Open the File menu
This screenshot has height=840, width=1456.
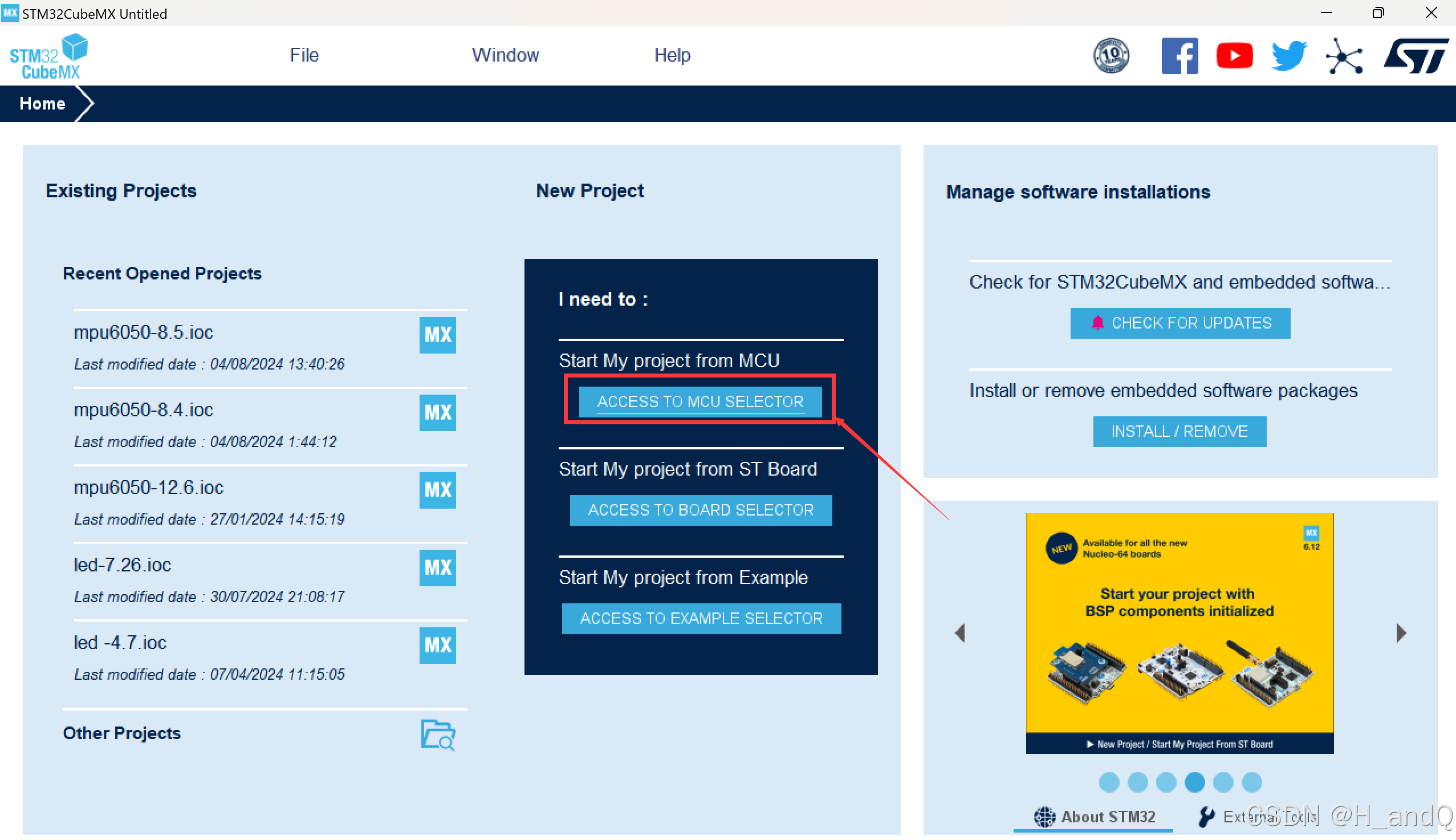pos(304,55)
